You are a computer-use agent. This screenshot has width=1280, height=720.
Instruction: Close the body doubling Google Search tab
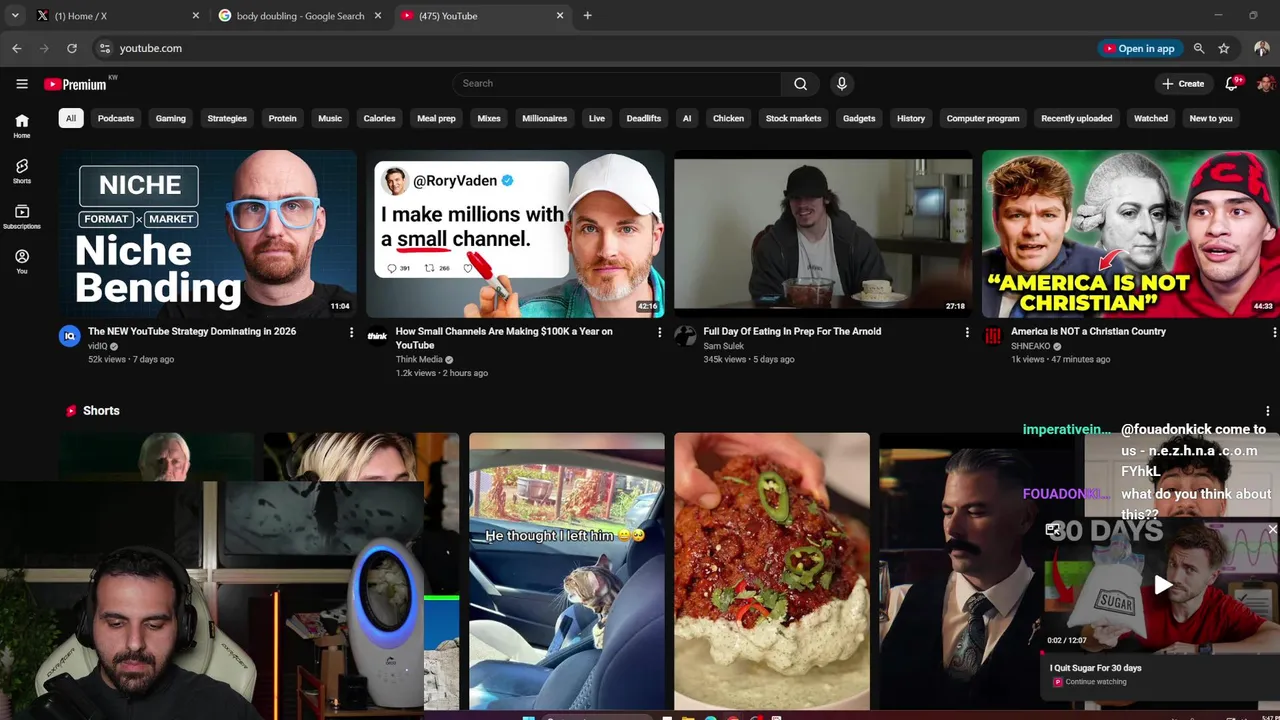(377, 16)
